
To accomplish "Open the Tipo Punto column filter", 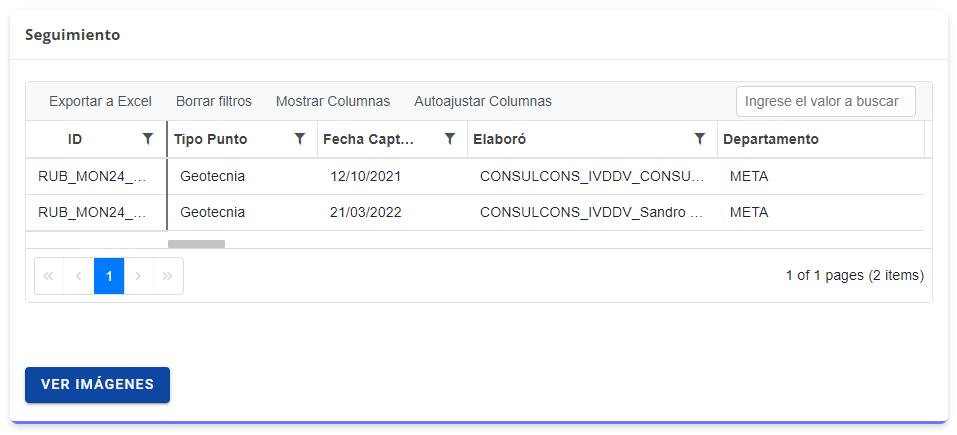I will coord(299,139).
